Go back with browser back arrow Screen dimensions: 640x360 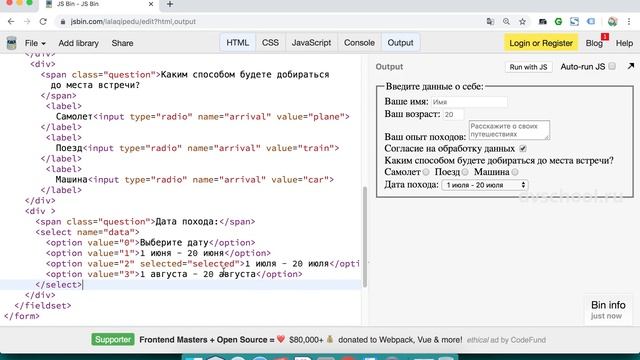[11, 21]
